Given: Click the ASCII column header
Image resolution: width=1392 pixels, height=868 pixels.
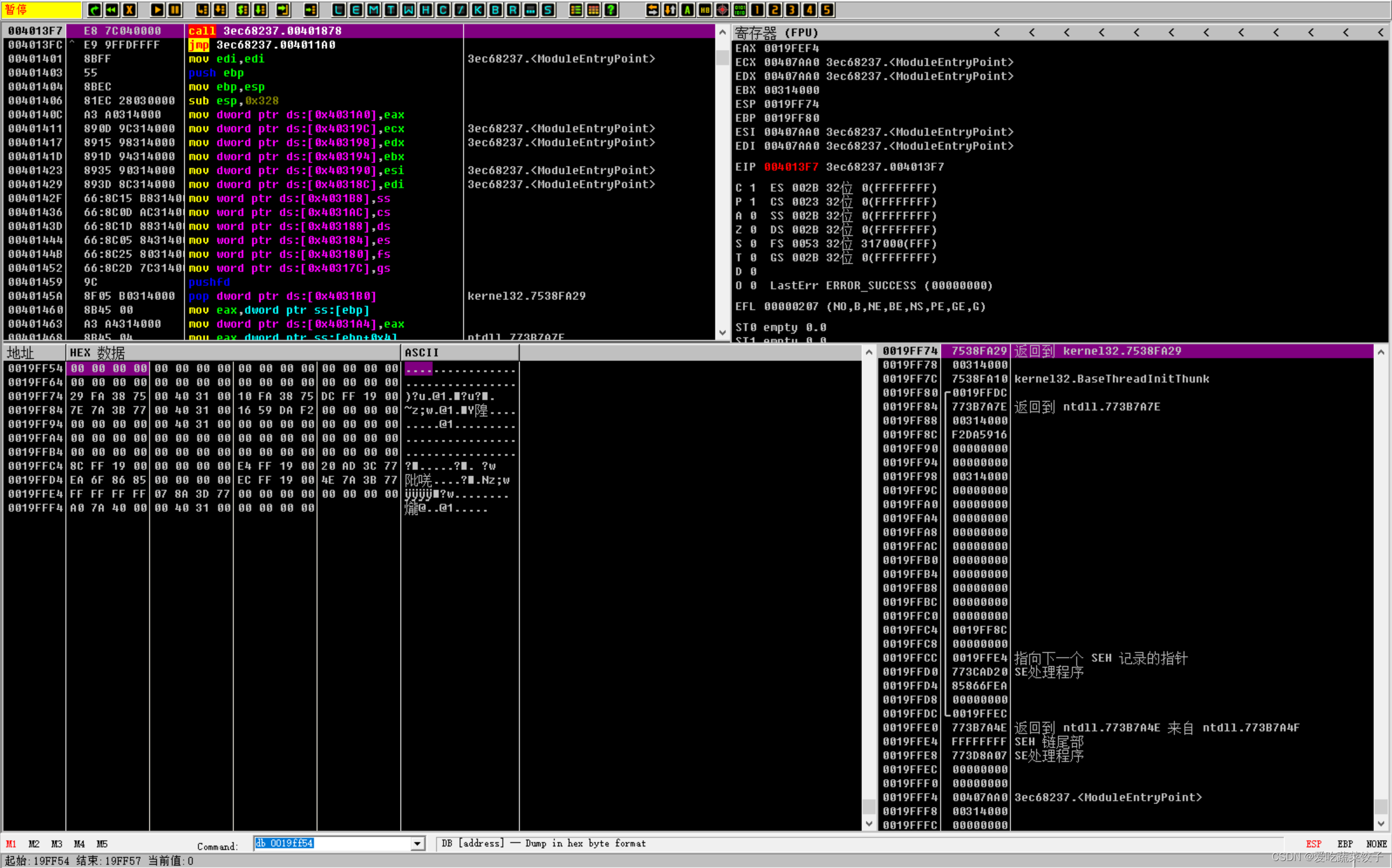Looking at the screenshot, I should [459, 352].
